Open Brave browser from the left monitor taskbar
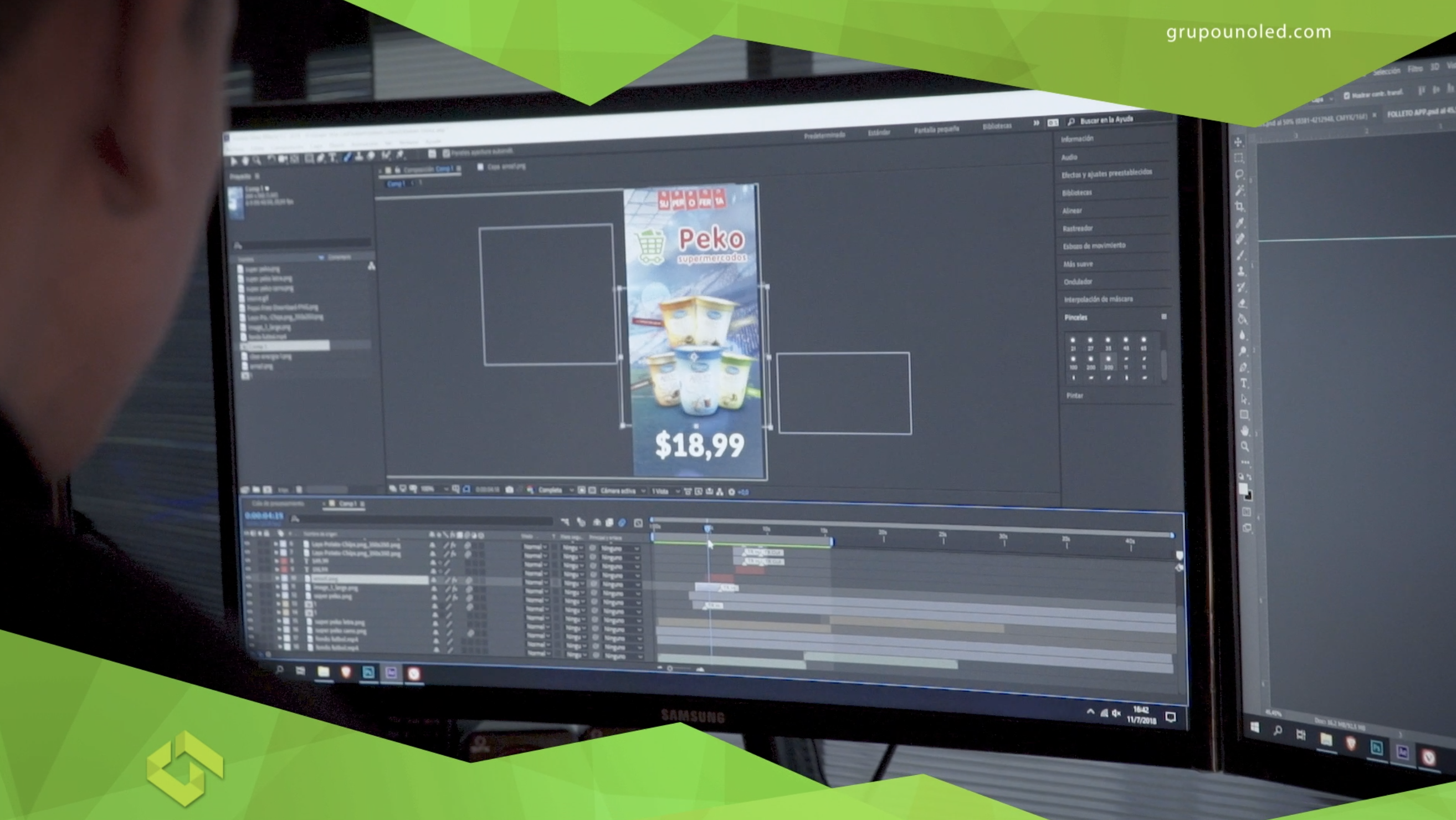The image size is (1456, 820). 346,672
